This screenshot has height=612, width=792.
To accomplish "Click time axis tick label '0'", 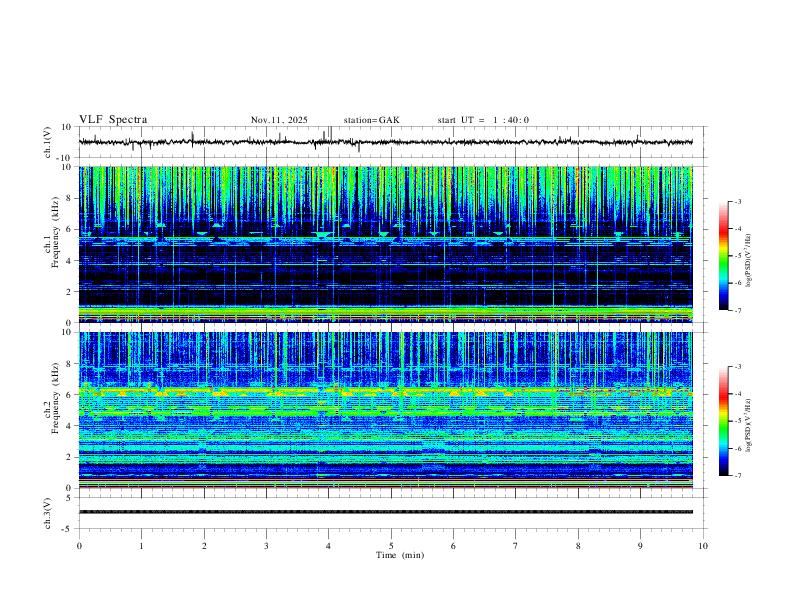I will coord(79,546).
